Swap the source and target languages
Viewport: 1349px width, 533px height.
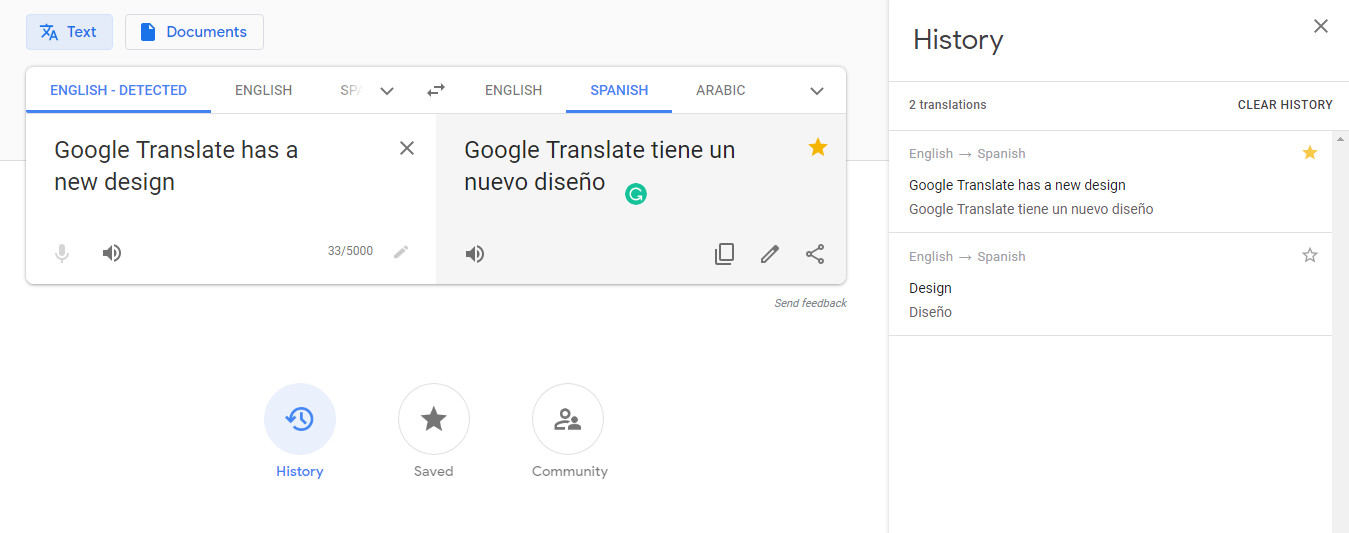(436, 90)
